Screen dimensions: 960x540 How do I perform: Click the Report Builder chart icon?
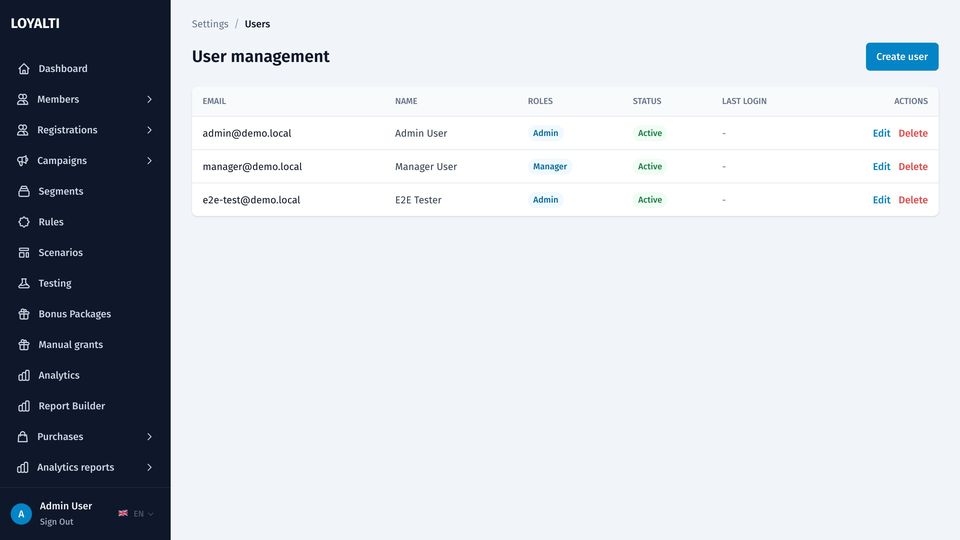click(x=24, y=406)
